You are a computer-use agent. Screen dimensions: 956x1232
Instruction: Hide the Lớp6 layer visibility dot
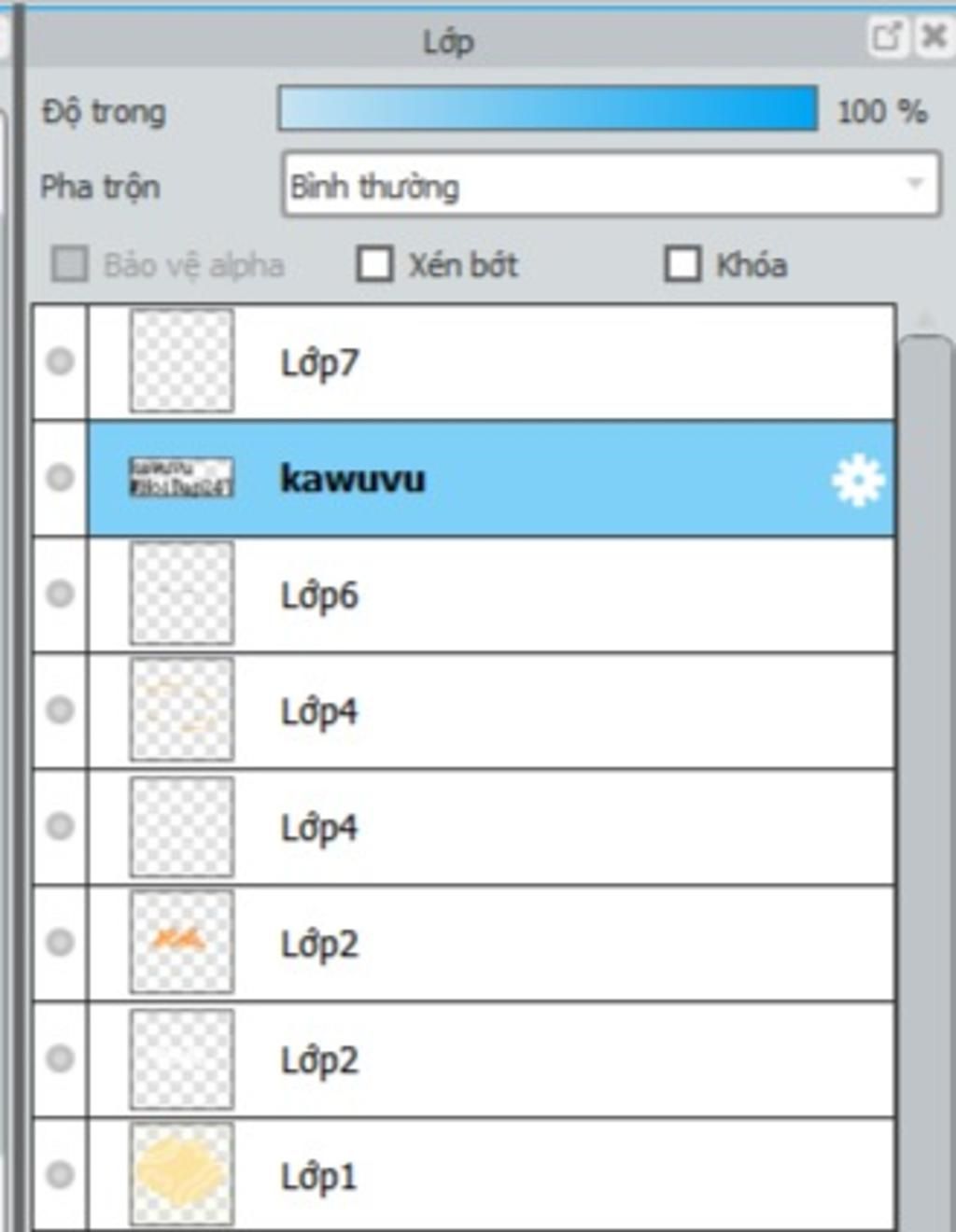60,594
